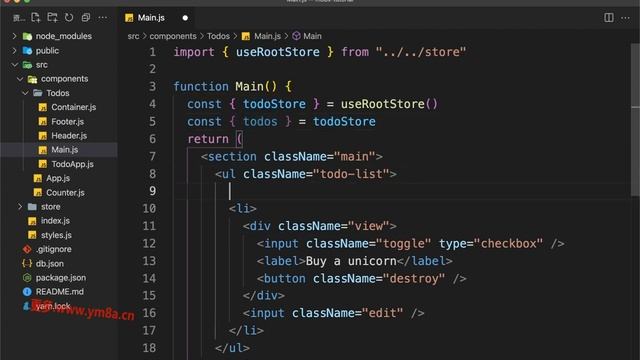The width and height of the screenshot is (640, 360).
Task: Open db.json file
Action: pos(49,264)
